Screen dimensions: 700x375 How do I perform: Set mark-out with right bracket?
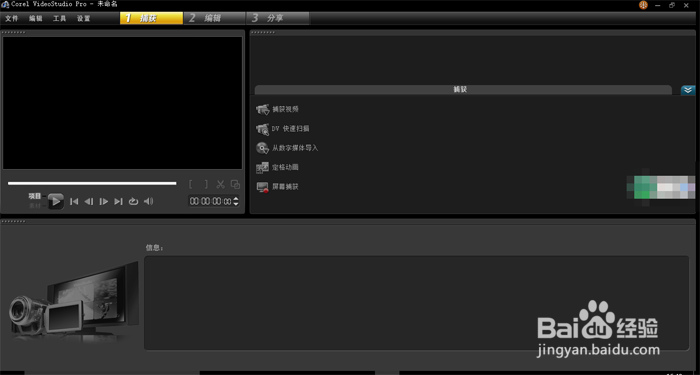(206, 184)
